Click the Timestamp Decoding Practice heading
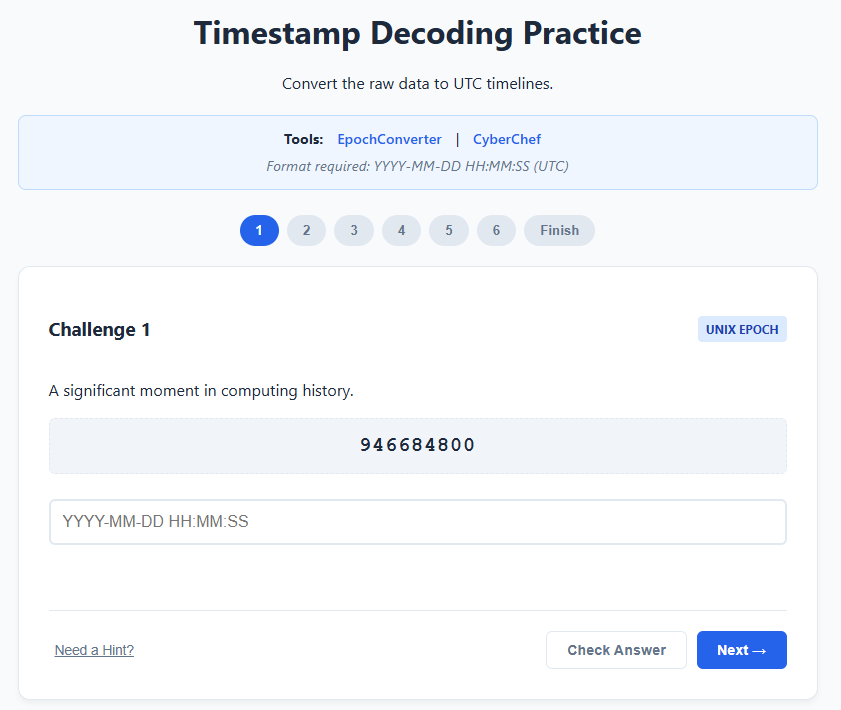 (x=418, y=33)
